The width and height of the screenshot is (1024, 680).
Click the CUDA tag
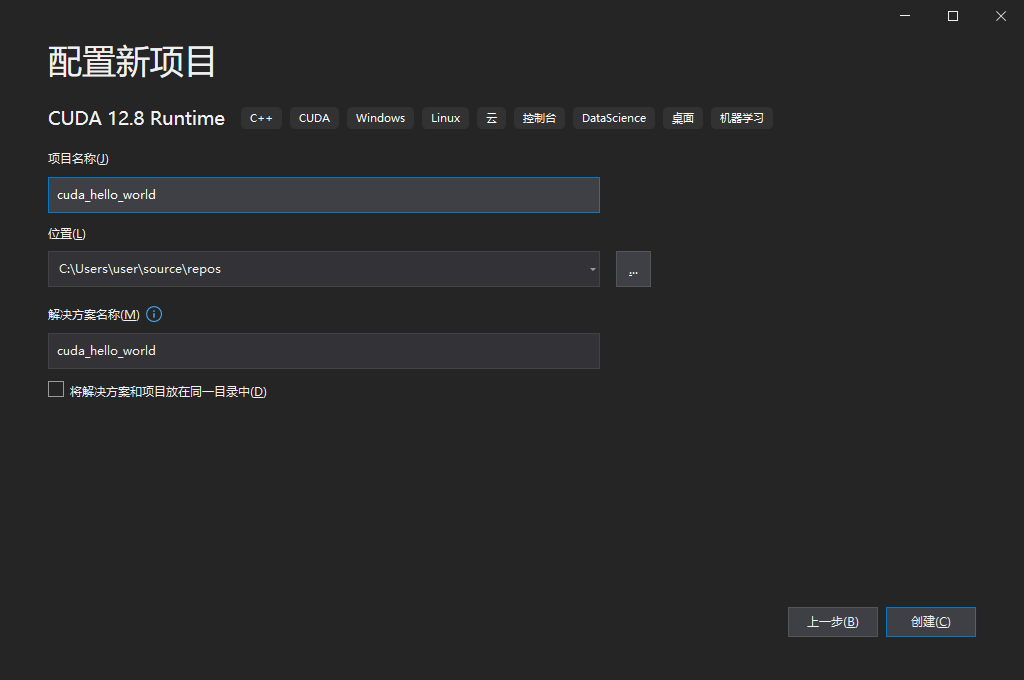[x=314, y=118]
